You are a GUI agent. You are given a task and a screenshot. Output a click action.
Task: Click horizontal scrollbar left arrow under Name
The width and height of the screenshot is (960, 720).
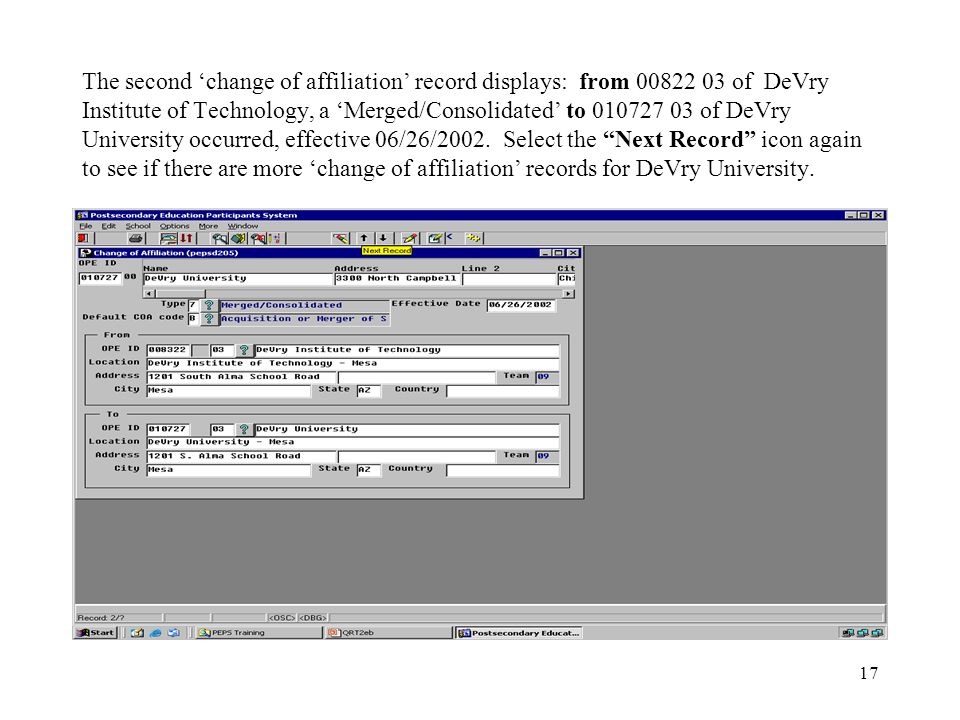149,294
